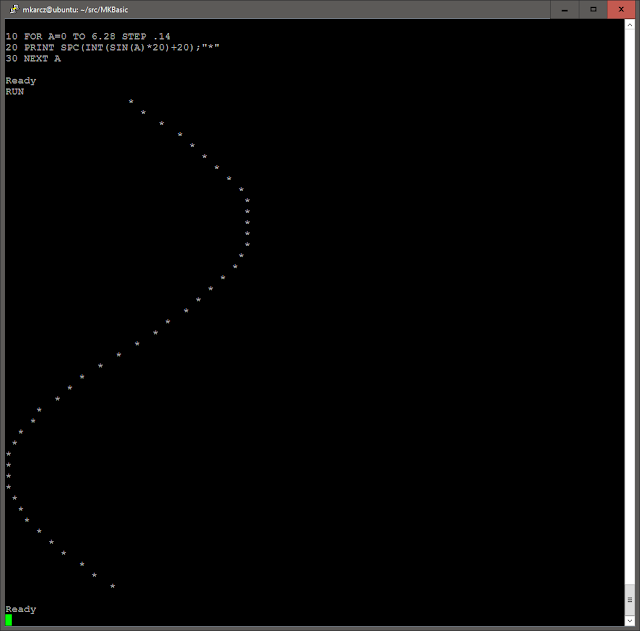Select the PRINT keyword on line 20
Viewport: 640px width, 631px height.
pyautogui.click(x=39, y=47)
